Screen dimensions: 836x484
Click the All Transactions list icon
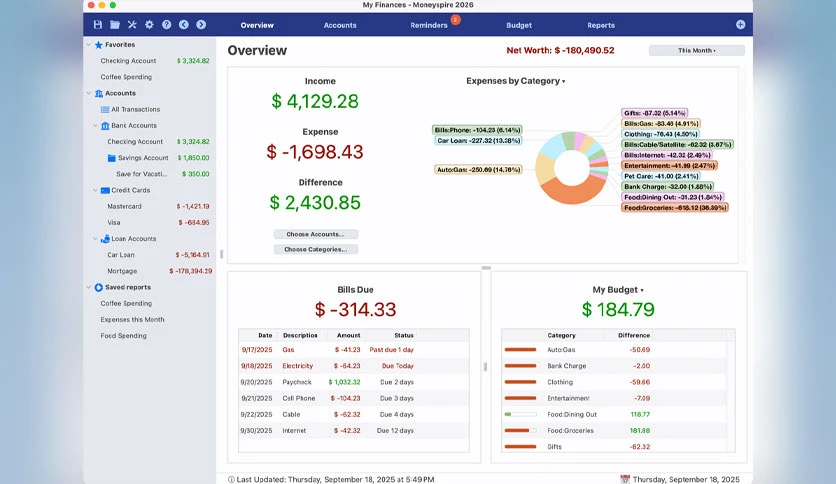(x=105, y=109)
